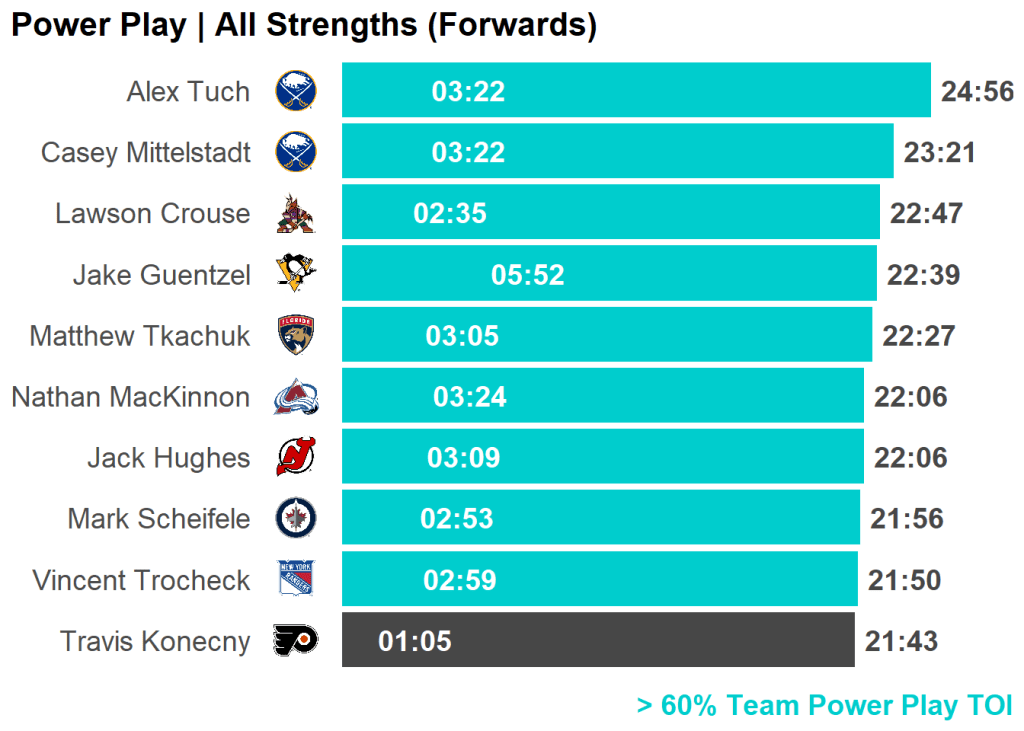Click the chart title 'Power Play | All Strengths (Forwards)'
Viewport: 1024px width, 731px height.
[x=304, y=25]
